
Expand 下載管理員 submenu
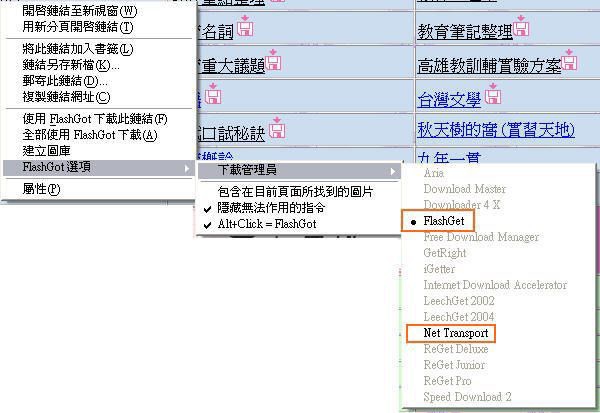[x=299, y=170]
